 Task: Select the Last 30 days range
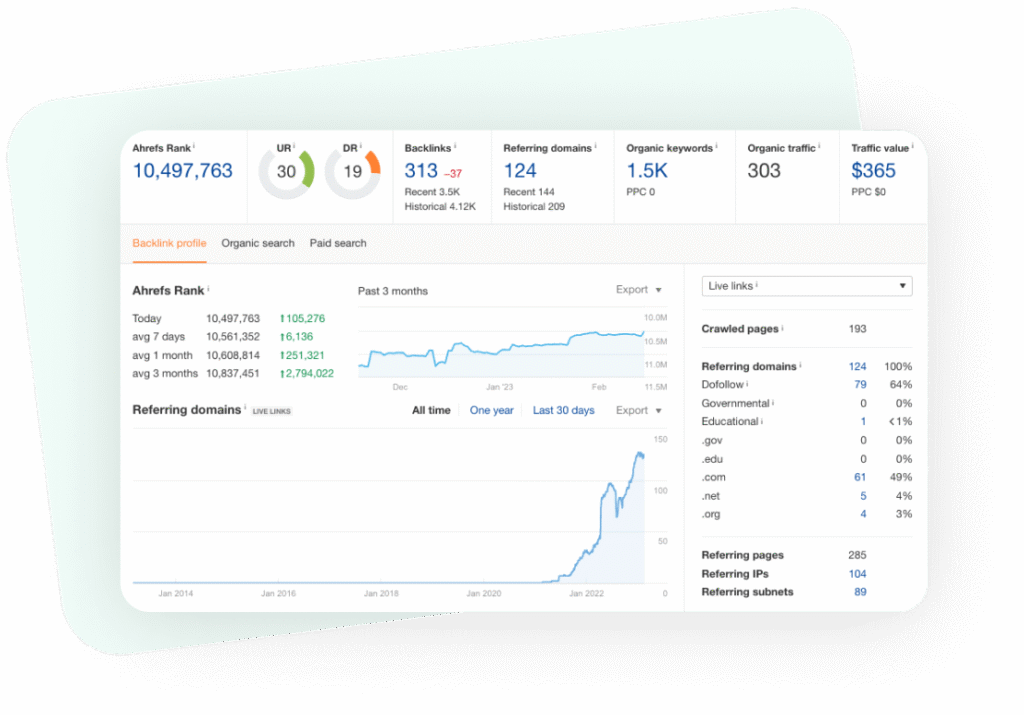[563, 410]
